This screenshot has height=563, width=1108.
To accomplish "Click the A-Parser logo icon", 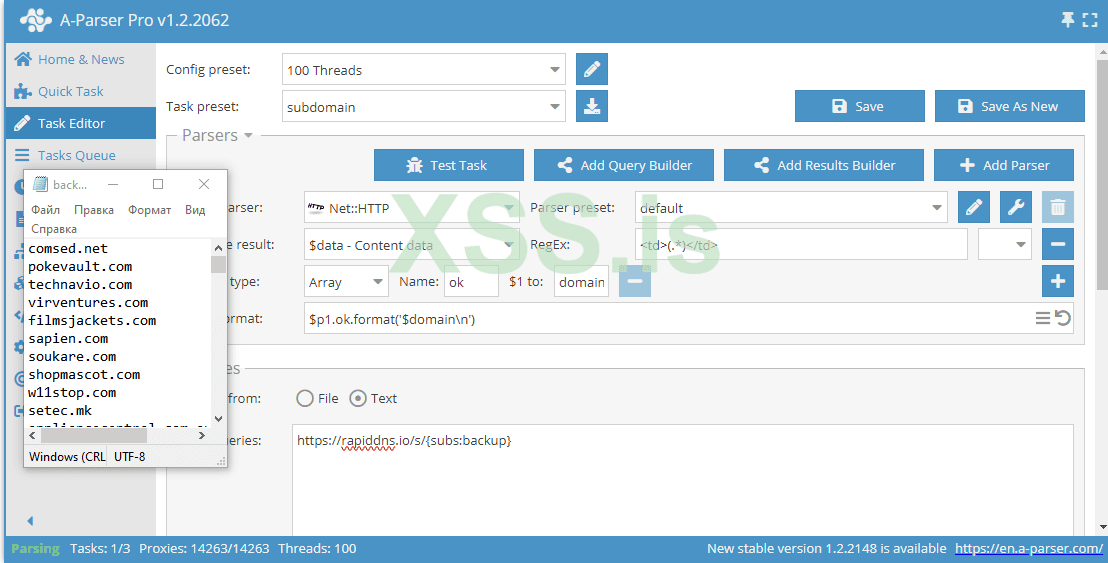I will coord(35,20).
